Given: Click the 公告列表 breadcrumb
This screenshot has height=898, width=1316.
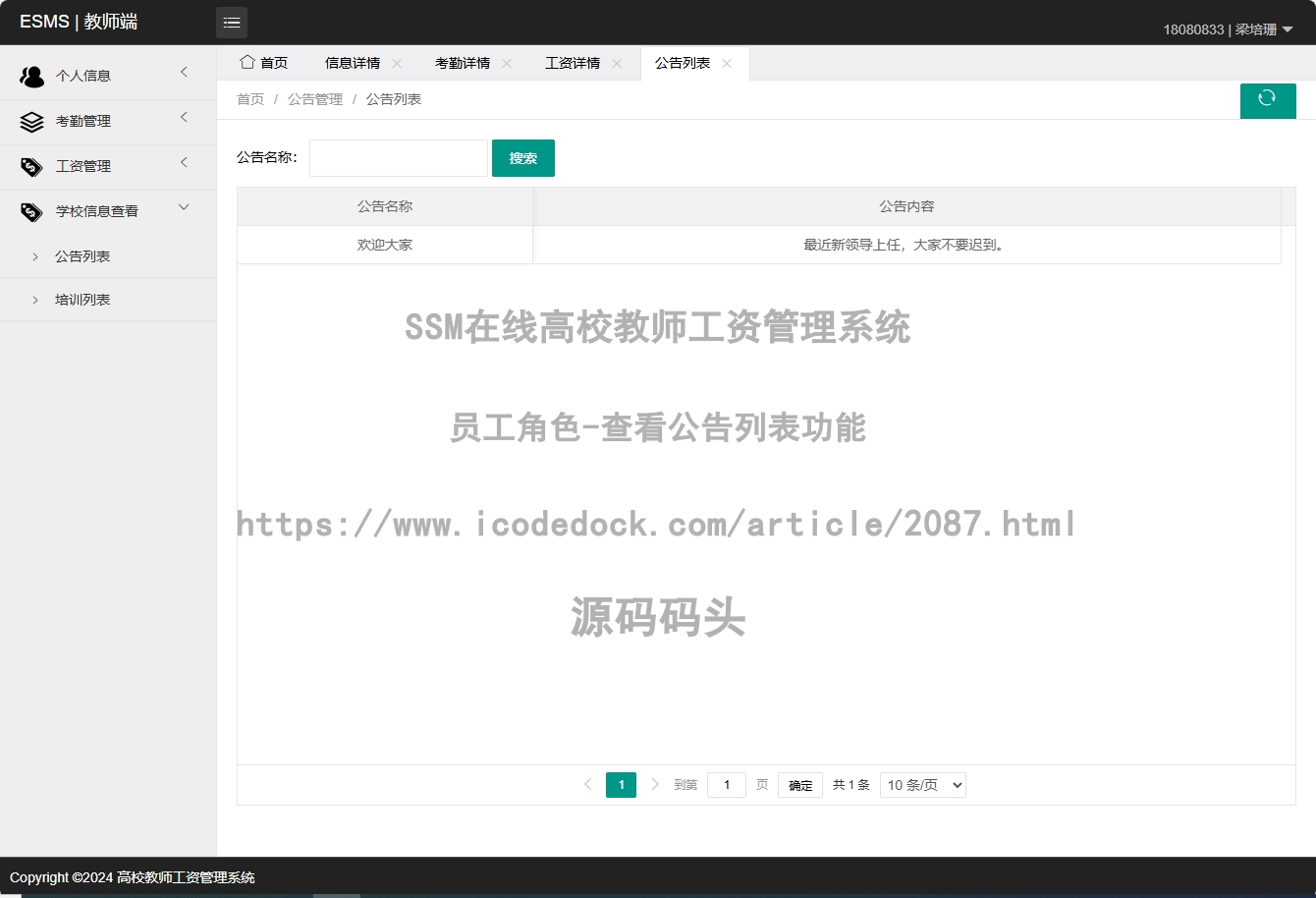Looking at the screenshot, I should [x=394, y=99].
